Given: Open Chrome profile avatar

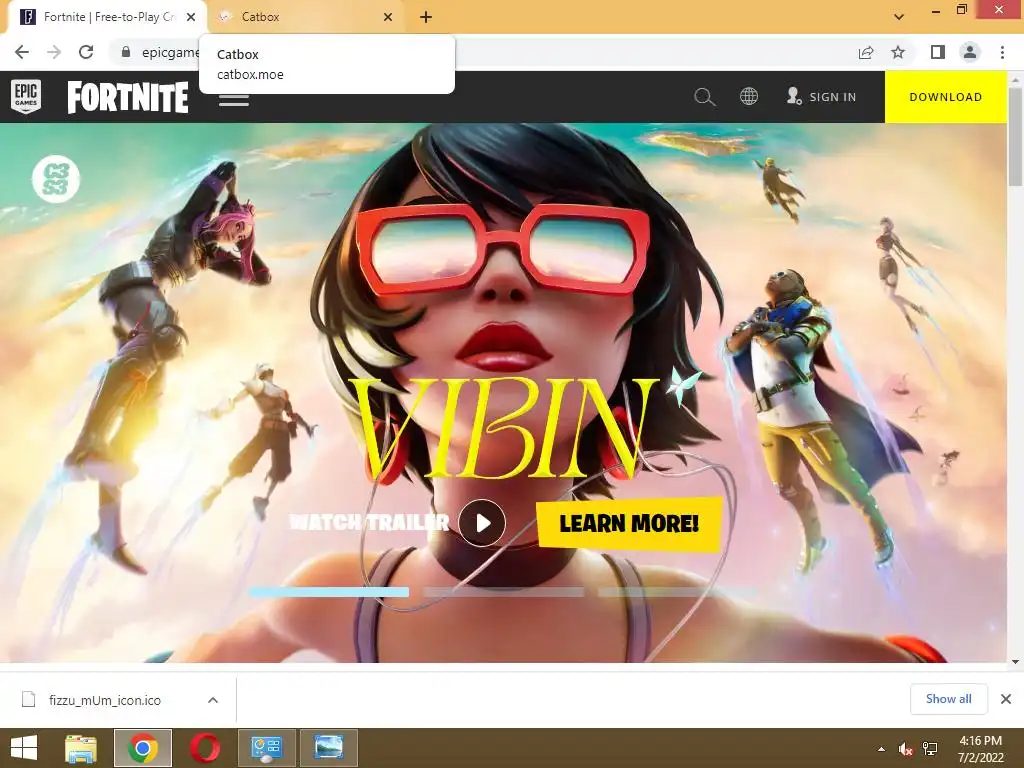Looking at the screenshot, I should (970, 52).
